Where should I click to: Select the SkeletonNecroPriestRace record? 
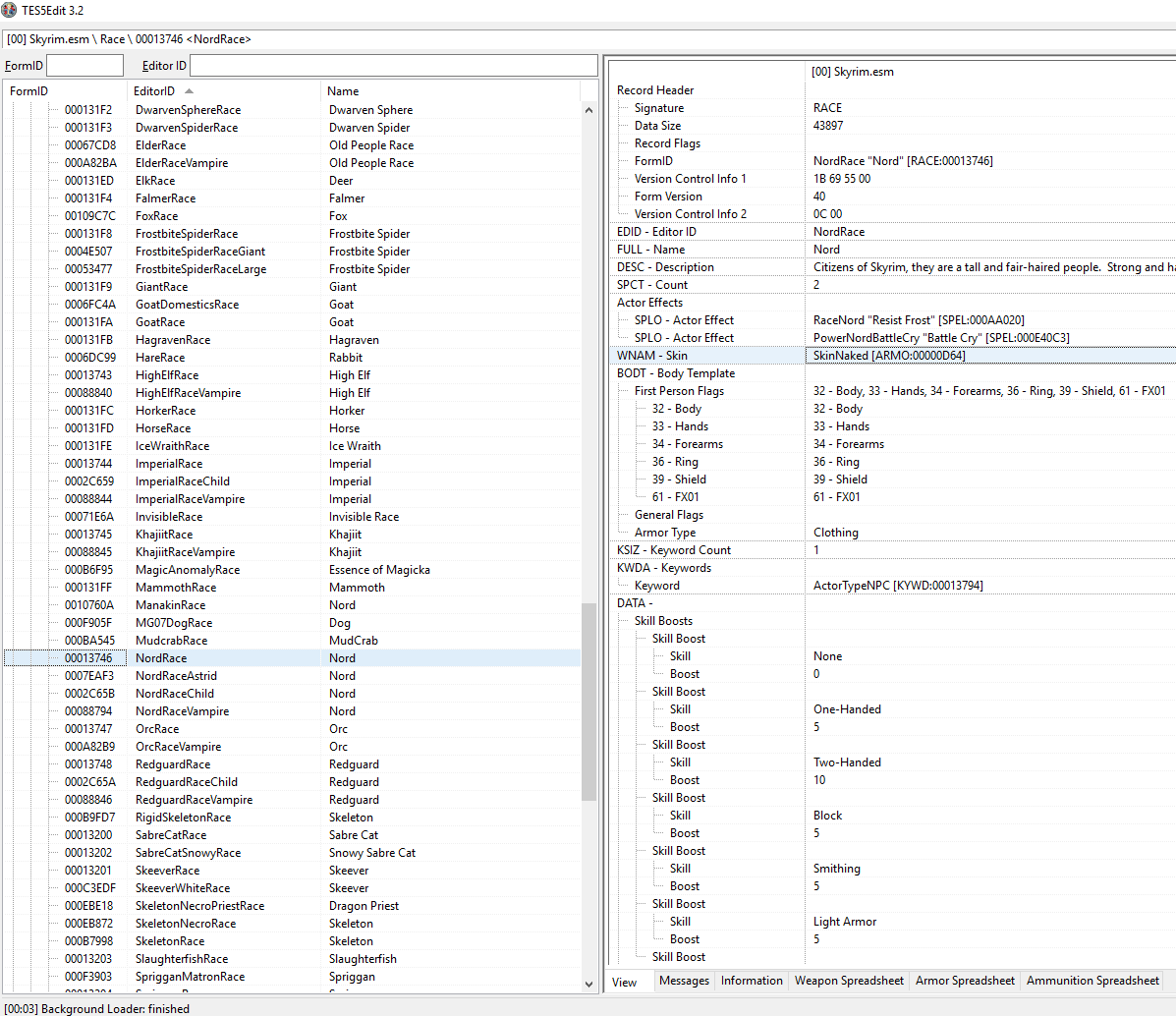pos(293,906)
